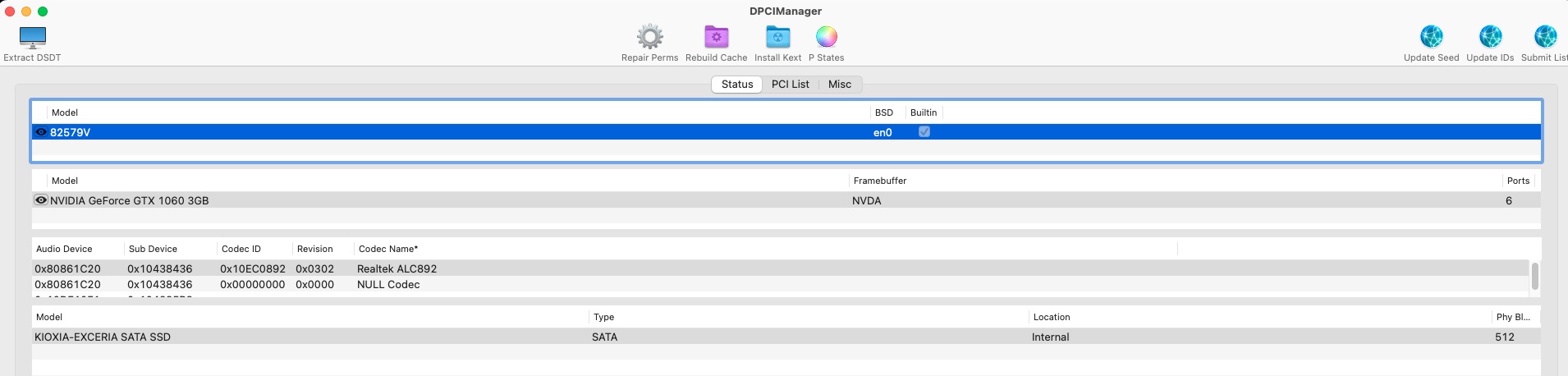
Task: Click the eye icon beside 82579V
Action: (x=40, y=132)
